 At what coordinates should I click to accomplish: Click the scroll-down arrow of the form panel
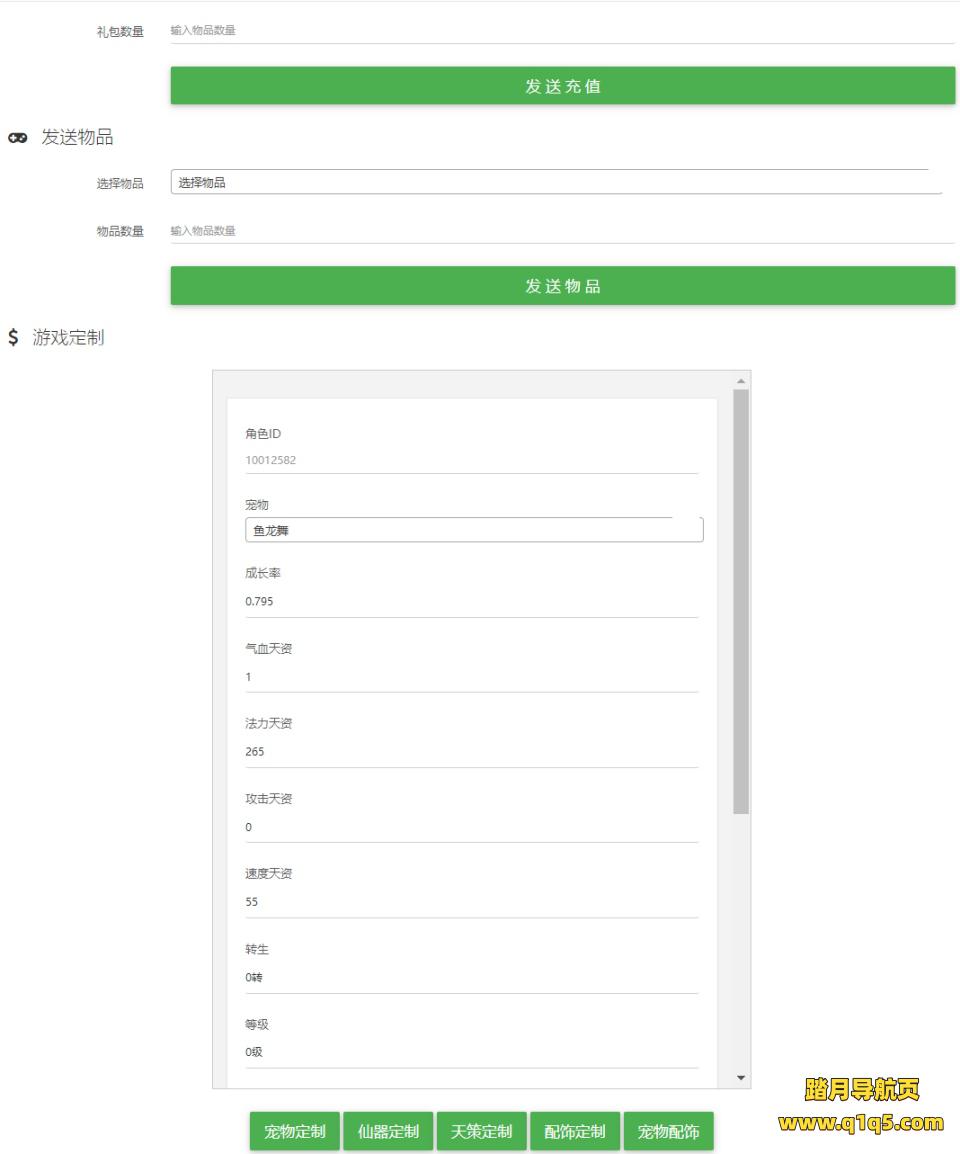click(x=741, y=1078)
